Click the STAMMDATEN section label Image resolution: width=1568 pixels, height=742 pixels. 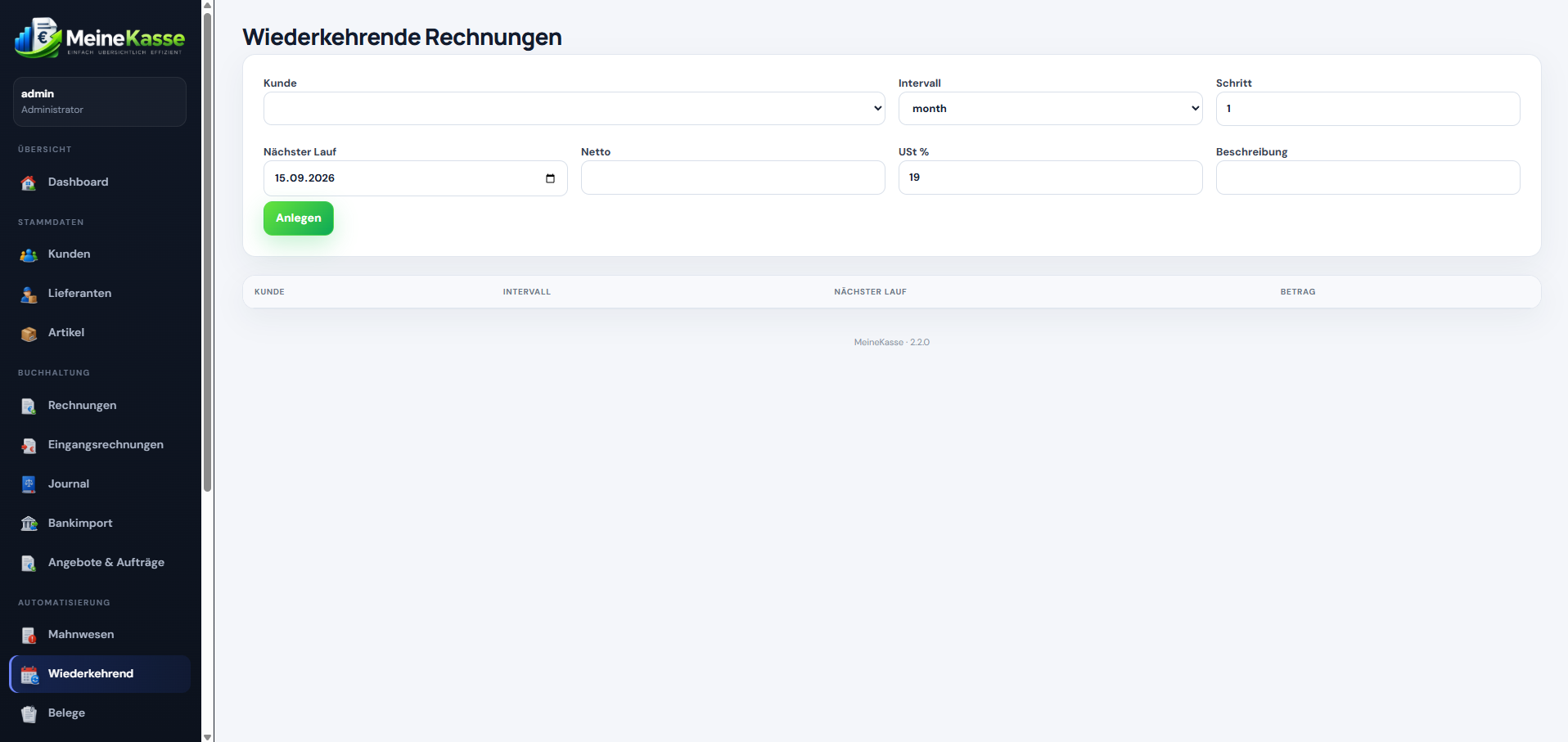coord(51,223)
